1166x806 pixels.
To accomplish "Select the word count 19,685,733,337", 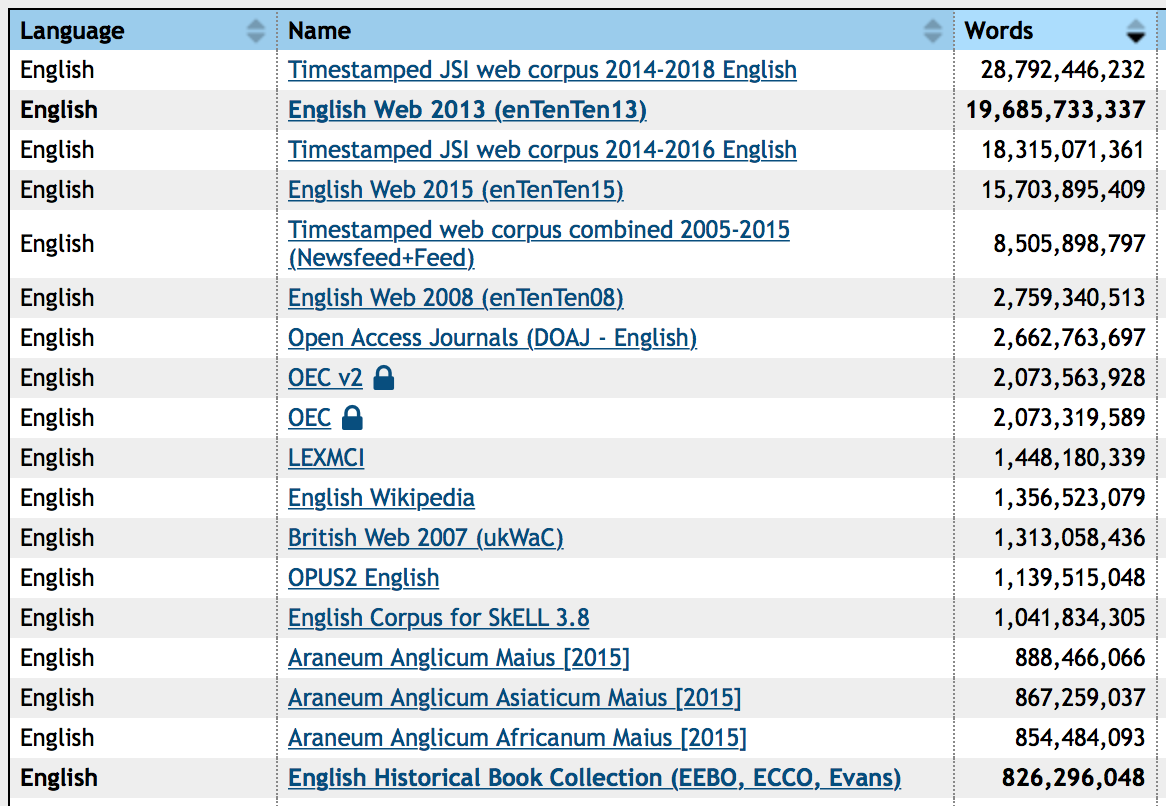I will pyautogui.click(x=1055, y=110).
